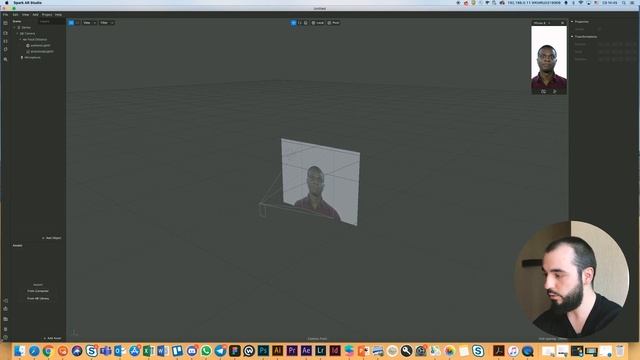The height and width of the screenshot is (360, 640).
Task: Open the AR Library icon in left toolbar
Action: (5, 319)
